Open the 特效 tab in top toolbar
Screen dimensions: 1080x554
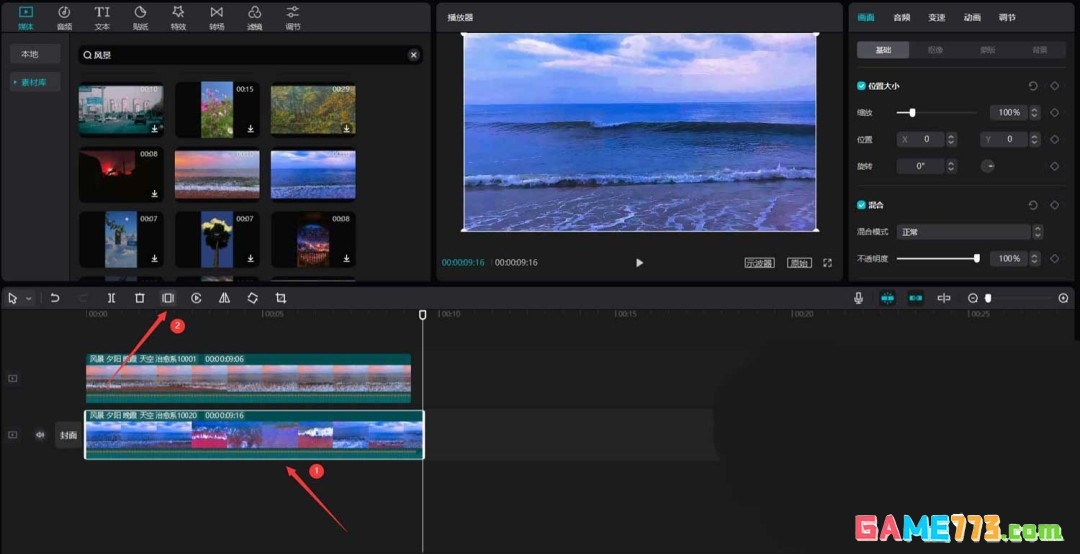coord(178,17)
